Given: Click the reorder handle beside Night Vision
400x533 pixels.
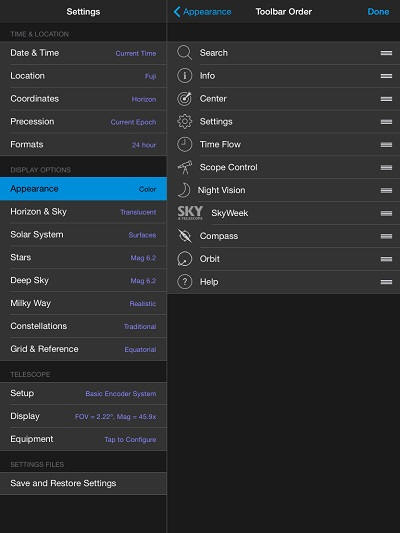Looking at the screenshot, I should click(386, 190).
